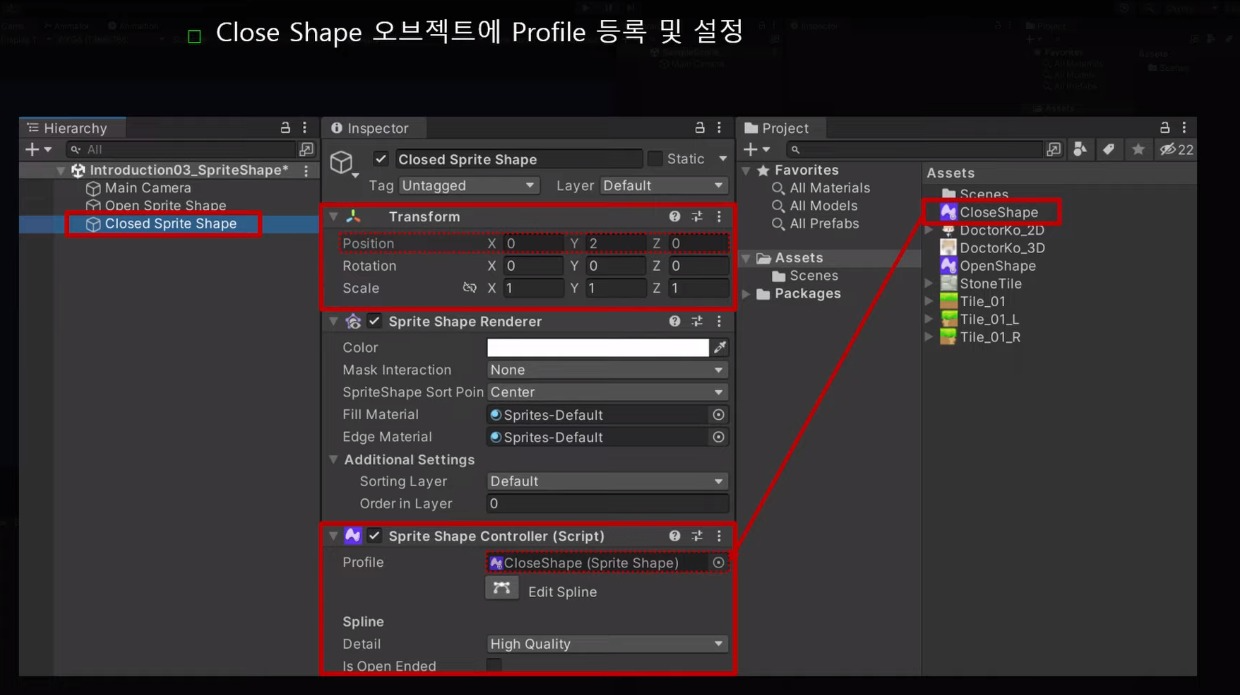Open the eyedropper next to the Color field
The image size is (1240, 695).
(x=720, y=347)
